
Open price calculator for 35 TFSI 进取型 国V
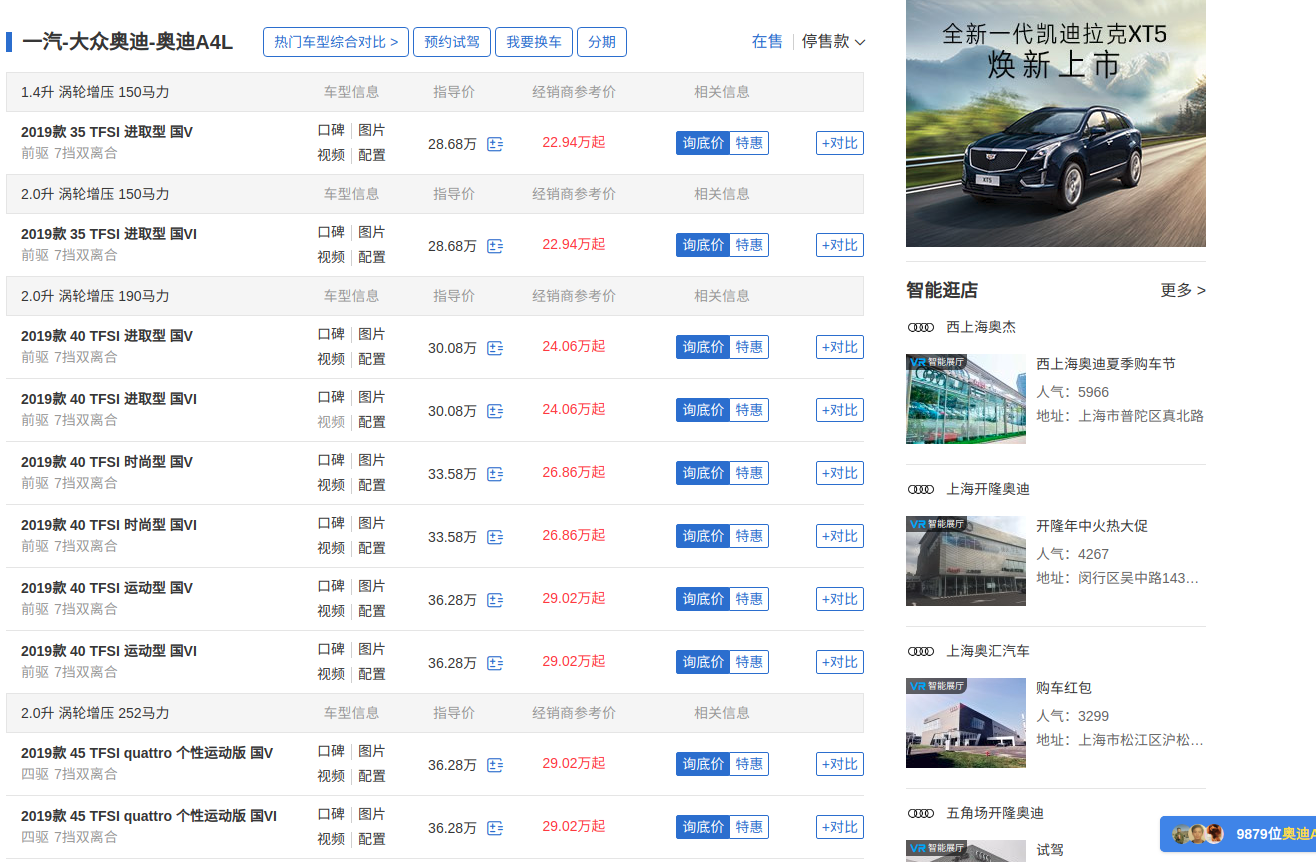[495, 144]
